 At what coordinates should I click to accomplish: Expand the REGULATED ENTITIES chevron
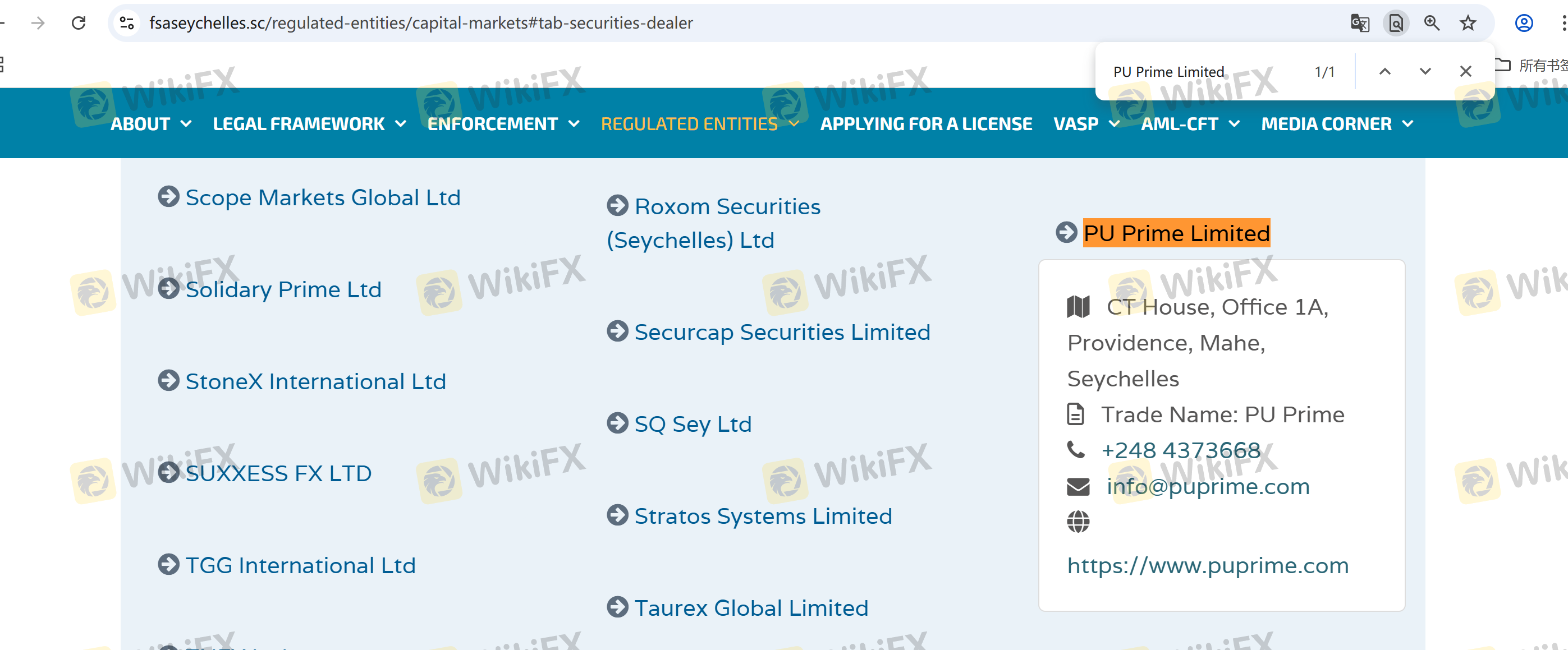point(794,124)
